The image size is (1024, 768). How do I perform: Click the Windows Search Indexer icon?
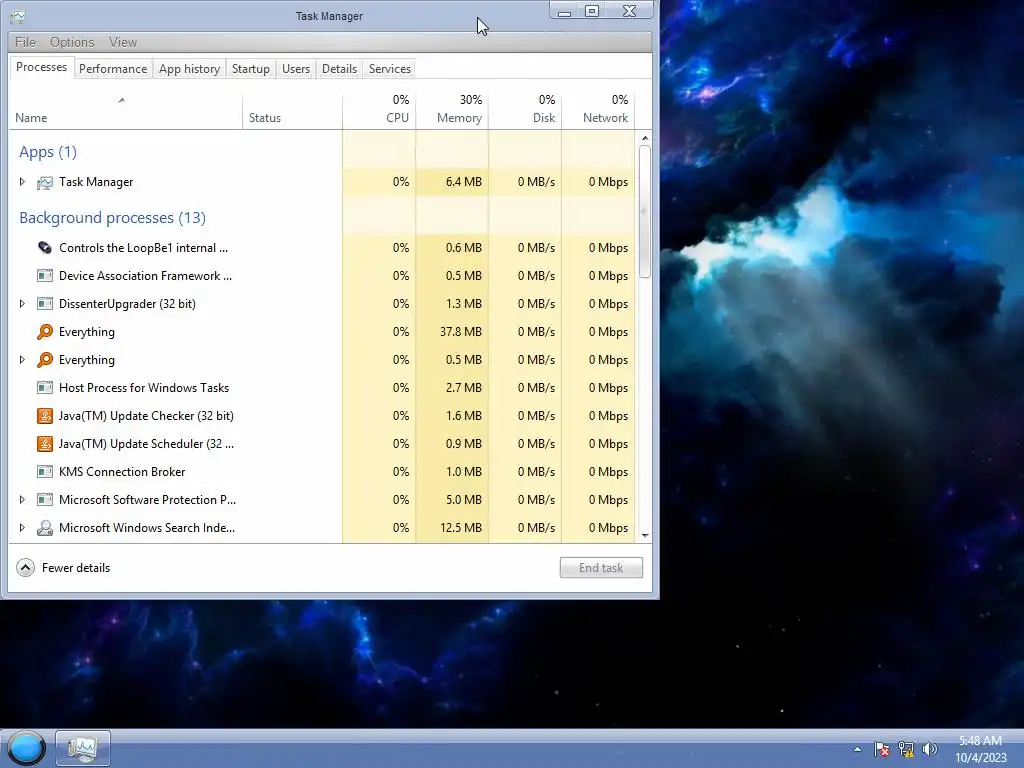tap(44, 528)
